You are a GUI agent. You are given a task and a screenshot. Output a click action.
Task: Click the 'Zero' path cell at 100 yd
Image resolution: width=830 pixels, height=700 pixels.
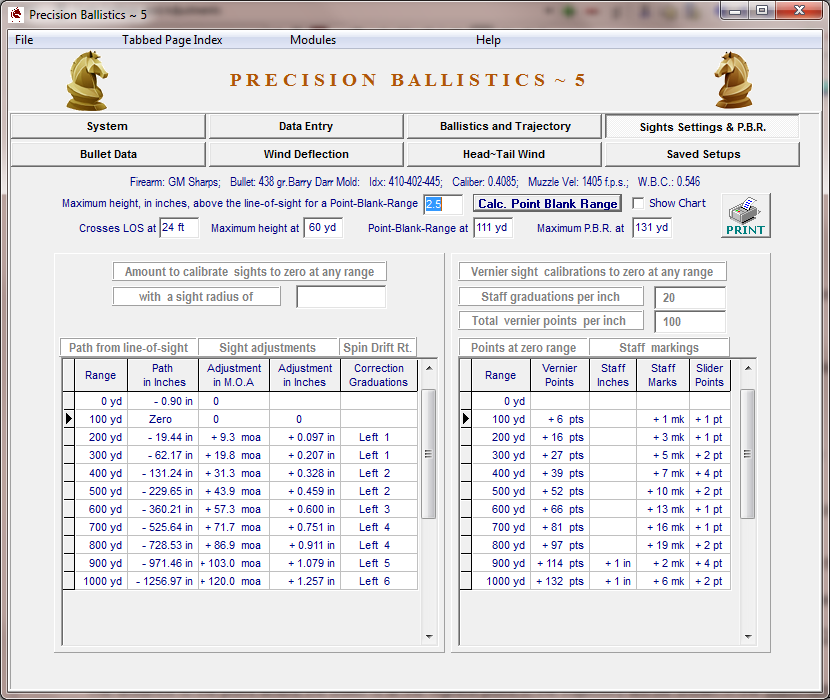(x=163, y=419)
